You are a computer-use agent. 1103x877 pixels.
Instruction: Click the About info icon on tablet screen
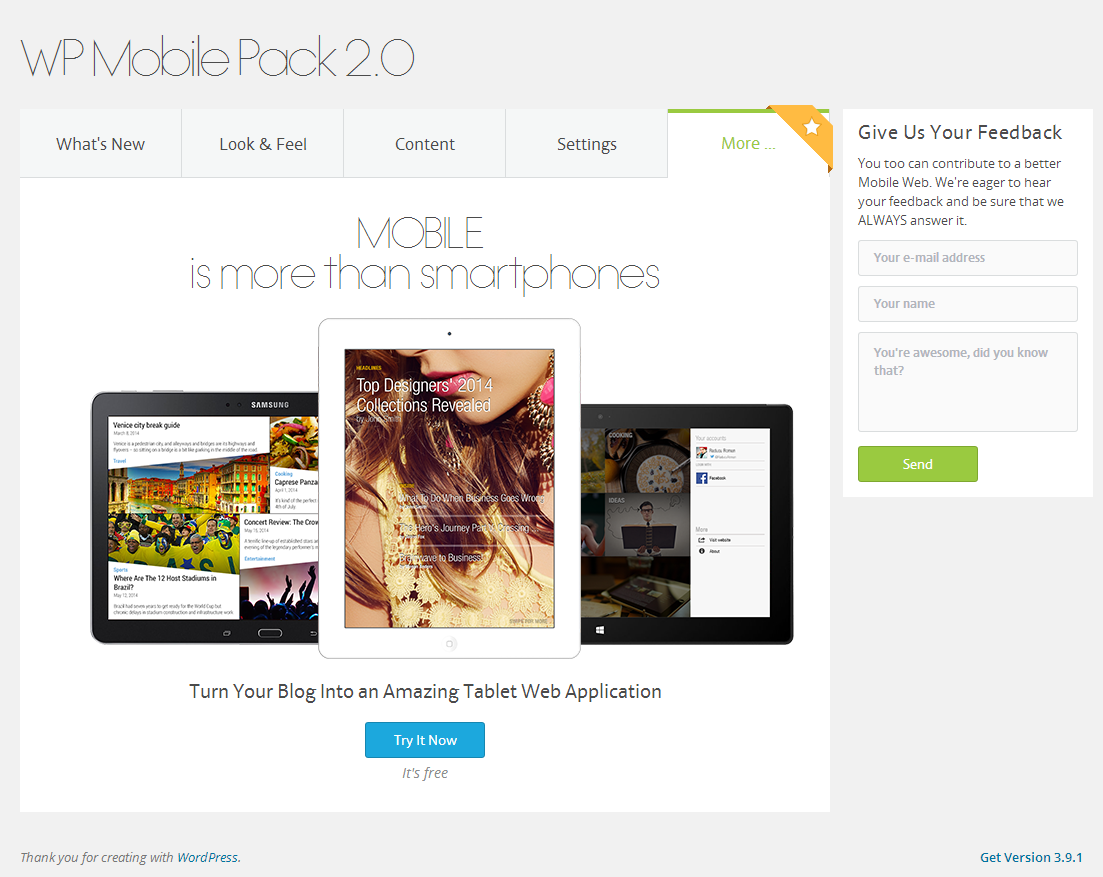[x=702, y=551]
